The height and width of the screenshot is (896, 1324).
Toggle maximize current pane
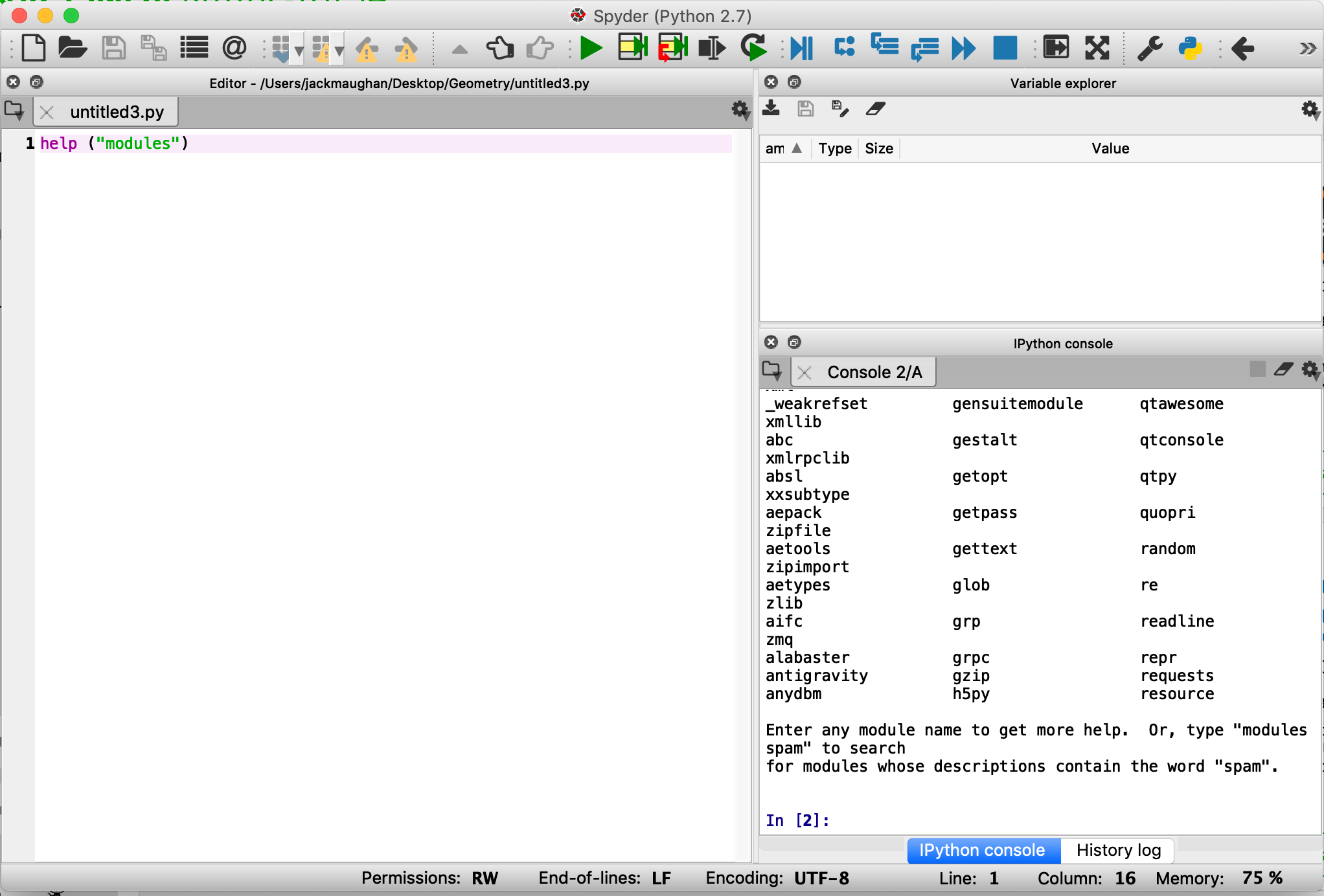tap(1056, 48)
